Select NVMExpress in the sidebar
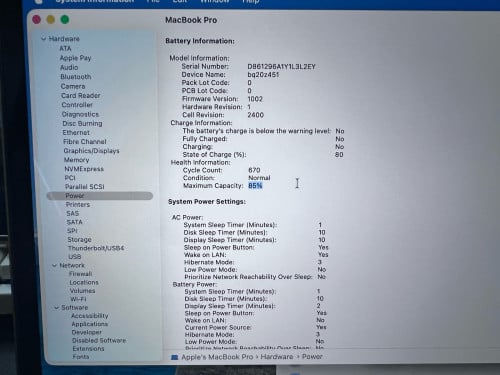Viewport: 500px width, 375px height. click(x=84, y=169)
